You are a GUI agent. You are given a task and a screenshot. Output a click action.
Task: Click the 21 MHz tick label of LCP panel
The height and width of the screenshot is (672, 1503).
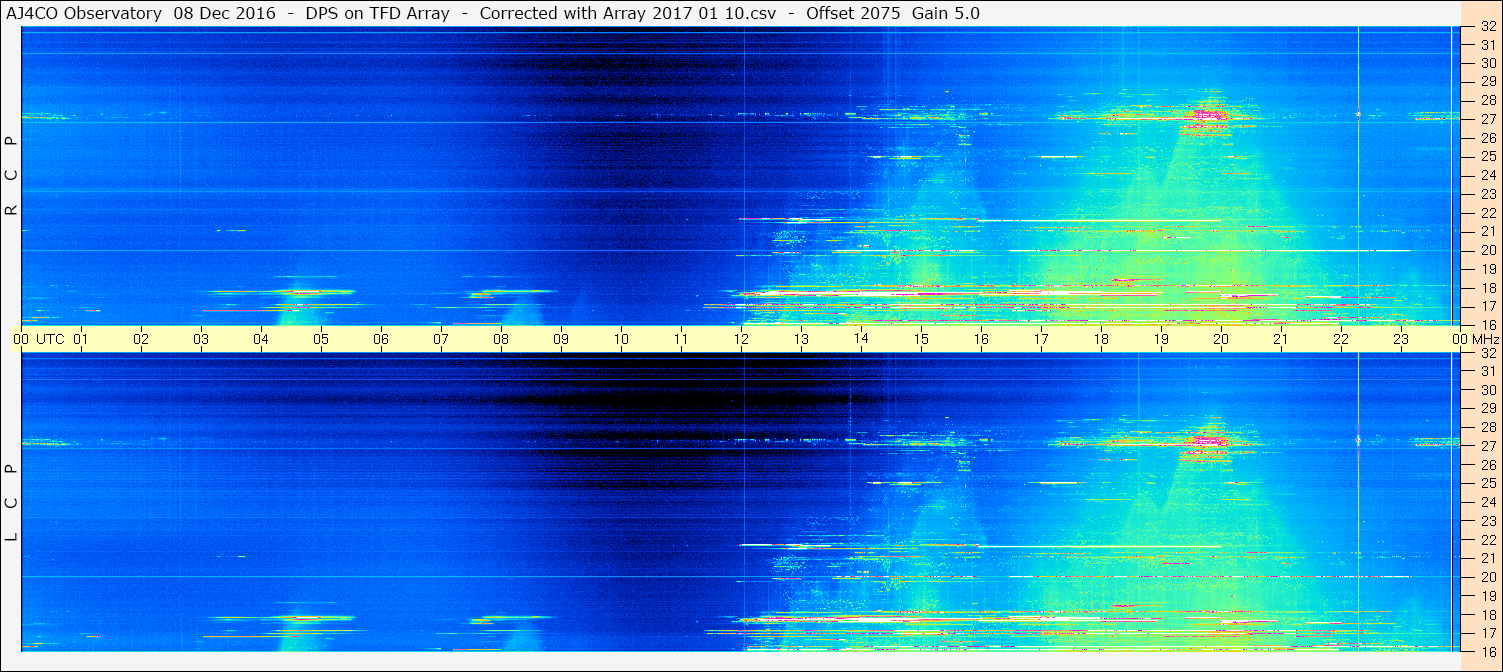click(1488, 558)
